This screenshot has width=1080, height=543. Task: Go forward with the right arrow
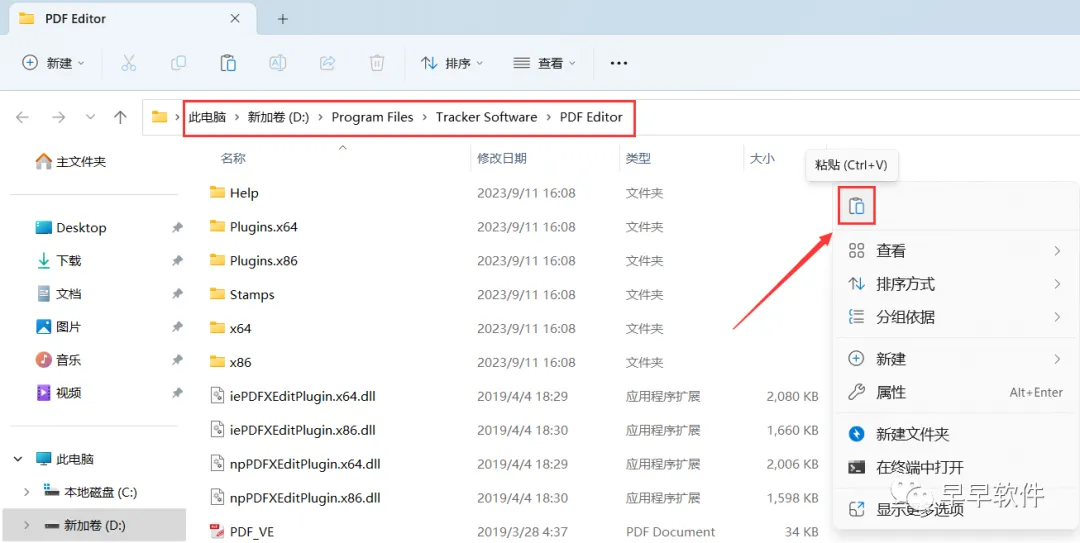(59, 117)
